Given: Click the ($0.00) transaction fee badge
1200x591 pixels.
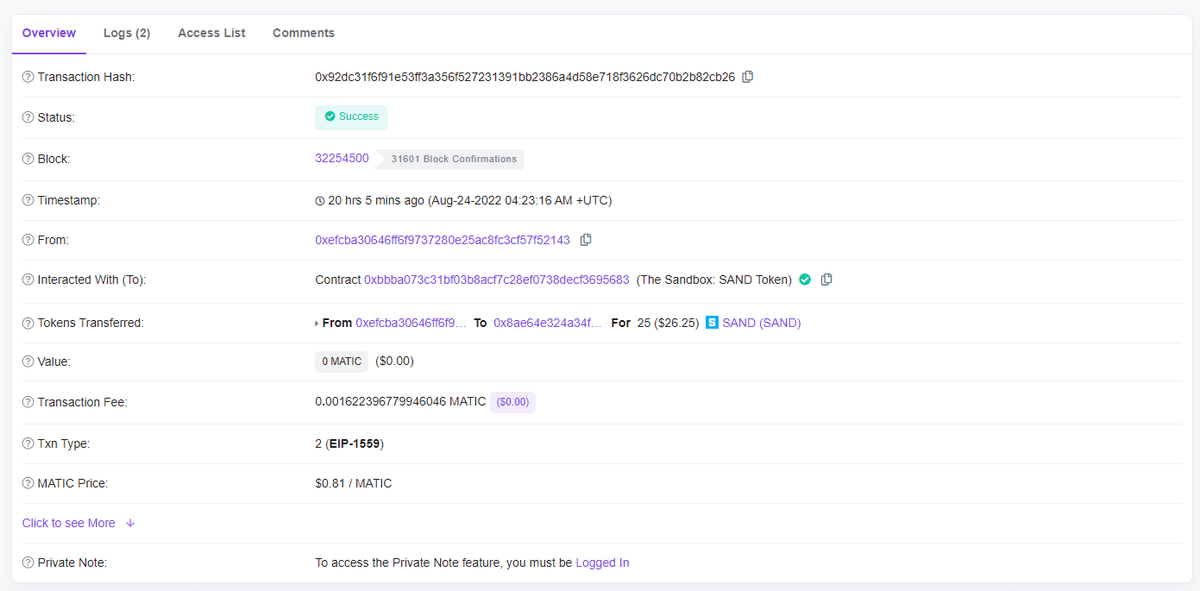Looking at the screenshot, I should [x=513, y=402].
